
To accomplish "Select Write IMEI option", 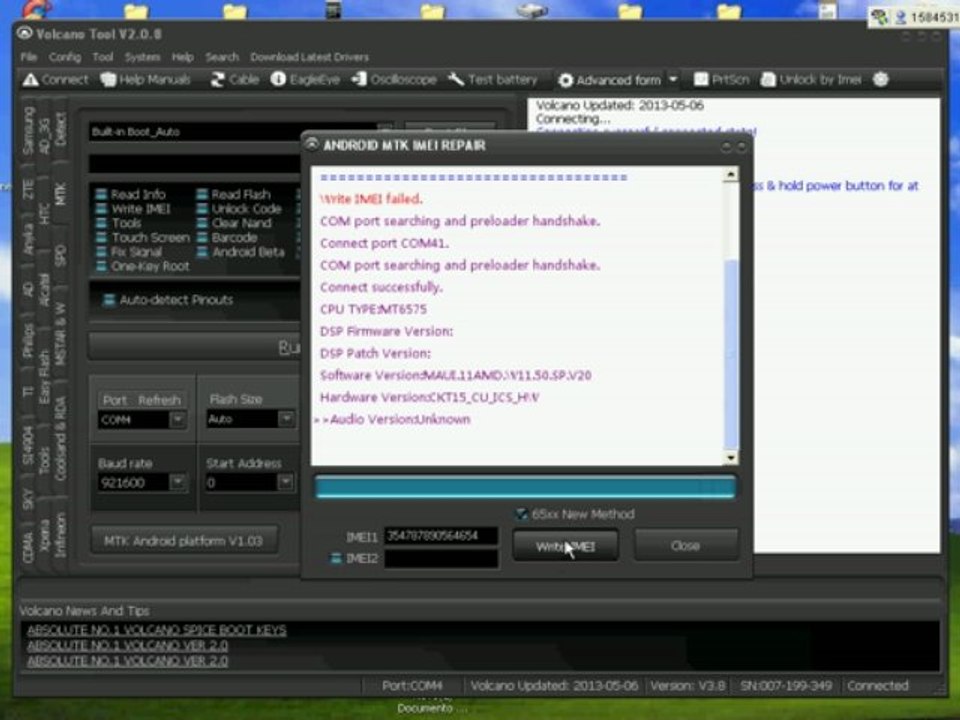I will pyautogui.click(x=133, y=209).
